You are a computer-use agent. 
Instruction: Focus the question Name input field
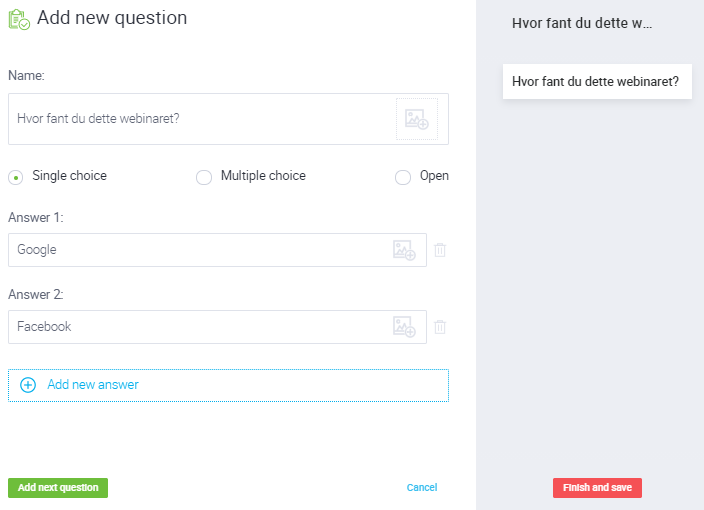pos(200,119)
